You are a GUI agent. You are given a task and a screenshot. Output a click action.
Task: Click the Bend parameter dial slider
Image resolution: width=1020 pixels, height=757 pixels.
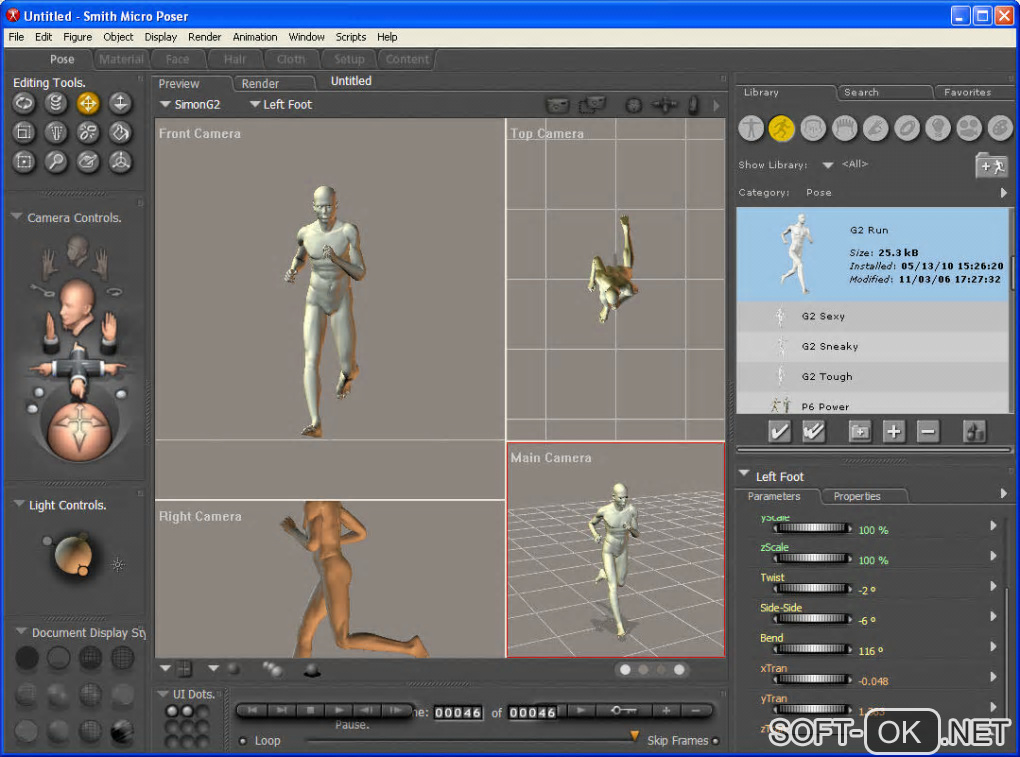coord(812,649)
